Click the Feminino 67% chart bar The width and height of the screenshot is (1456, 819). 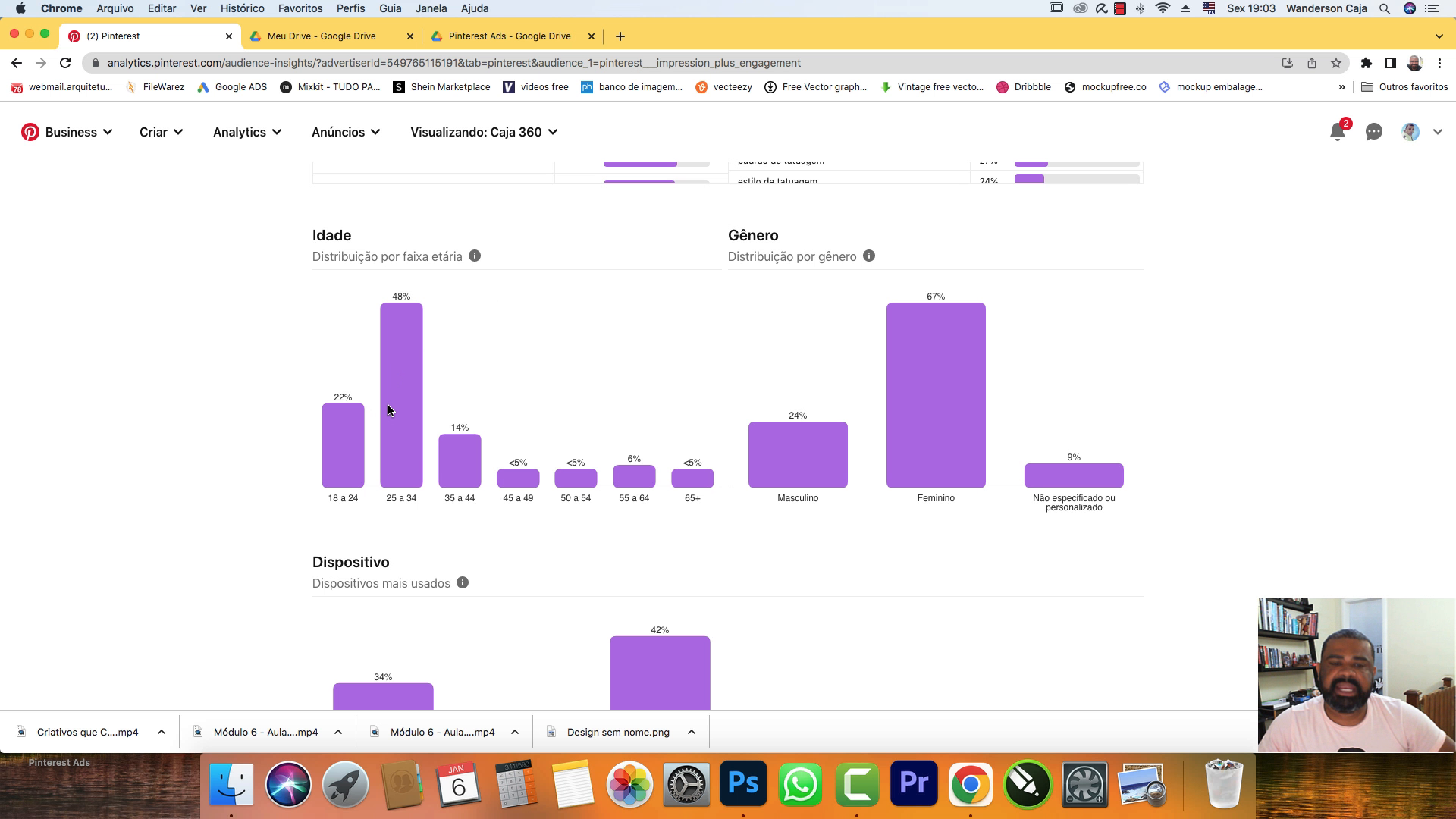coord(936,394)
